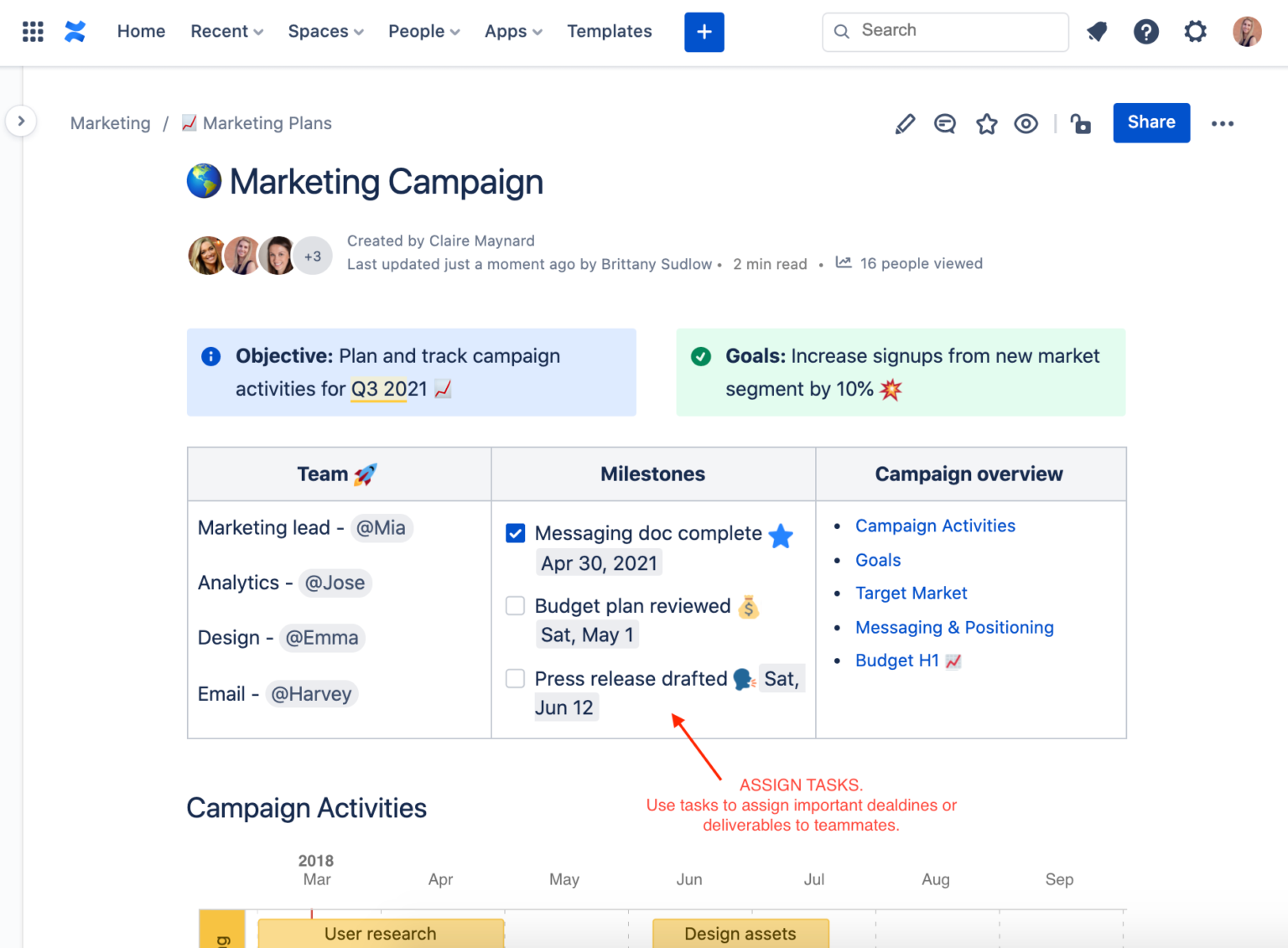
Task: Open the Target Market link
Action: [911, 593]
